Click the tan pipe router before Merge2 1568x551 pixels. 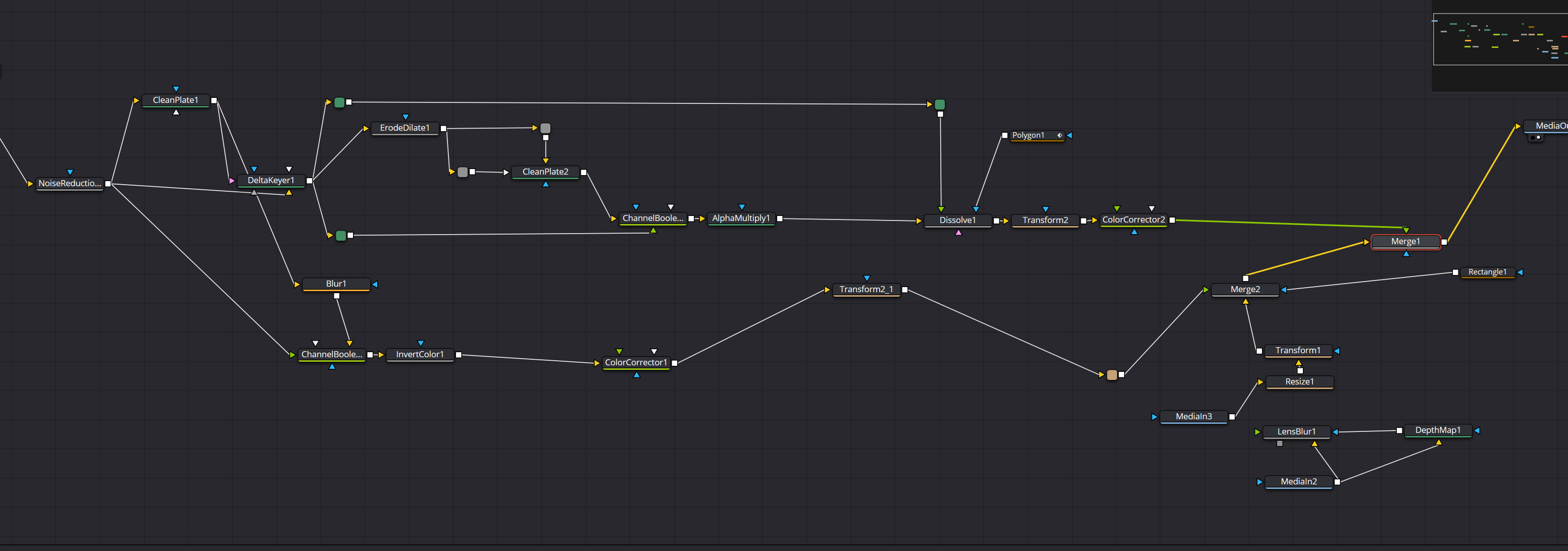click(1111, 374)
